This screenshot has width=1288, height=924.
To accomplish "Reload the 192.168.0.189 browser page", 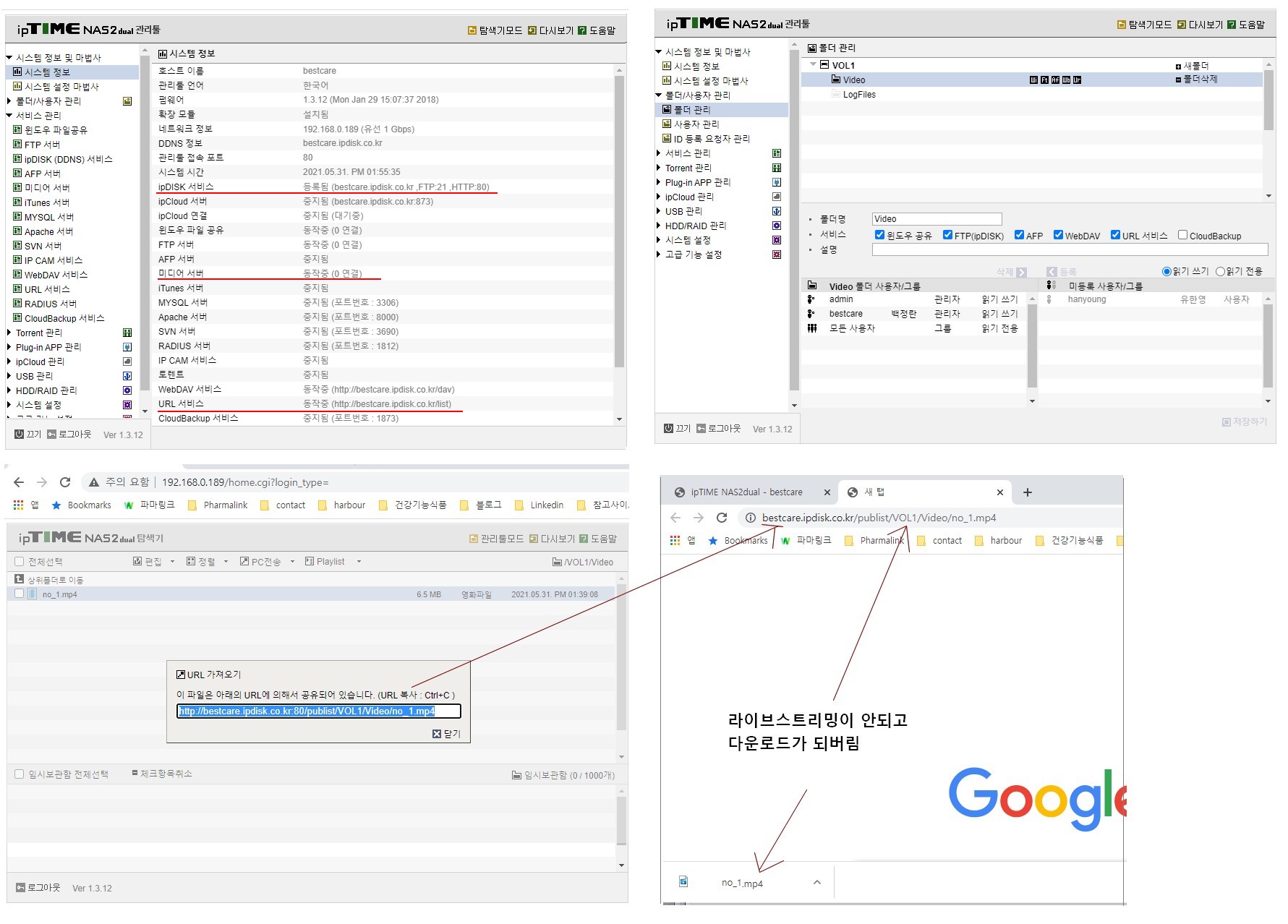I will (x=65, y=482).
